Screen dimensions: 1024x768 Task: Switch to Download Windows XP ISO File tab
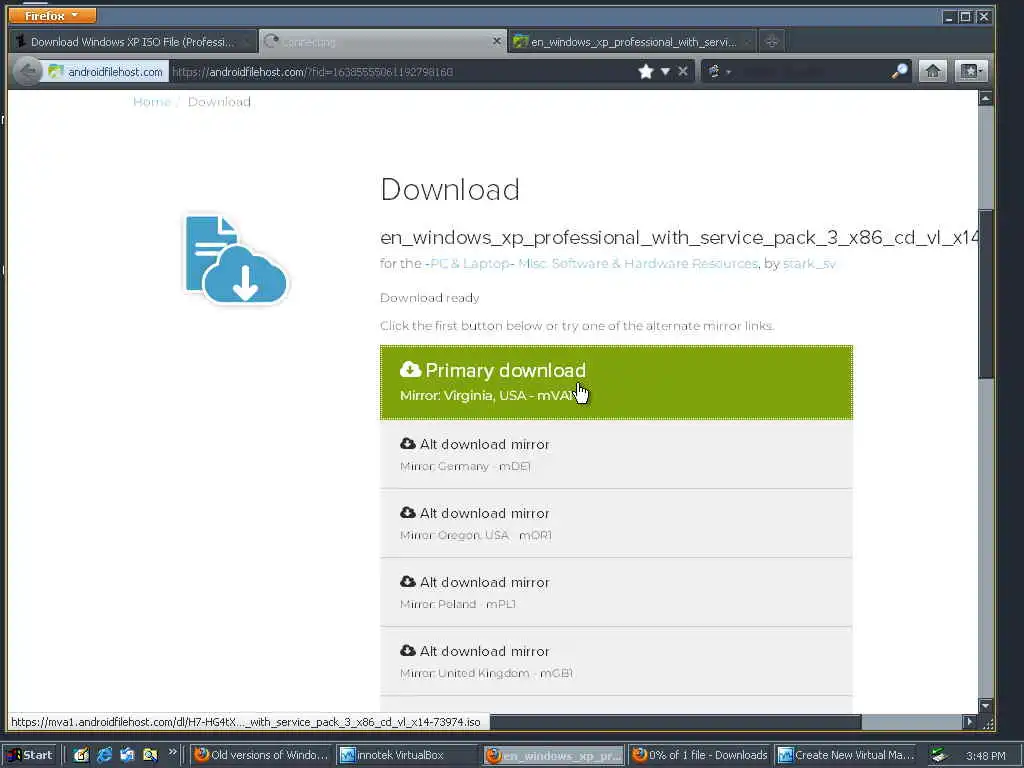tap(133, 42)
